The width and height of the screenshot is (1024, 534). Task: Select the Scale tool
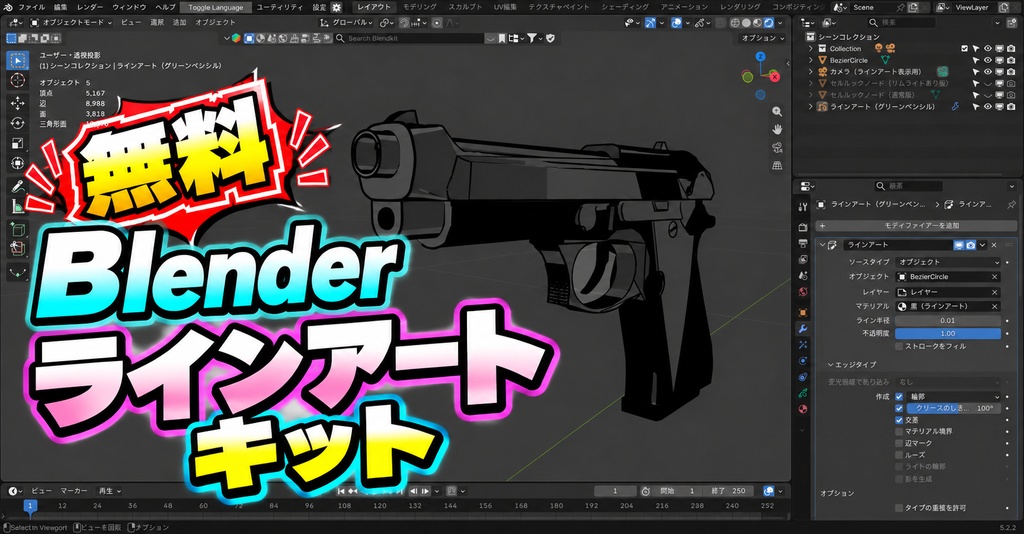click(x=18, y=143)
